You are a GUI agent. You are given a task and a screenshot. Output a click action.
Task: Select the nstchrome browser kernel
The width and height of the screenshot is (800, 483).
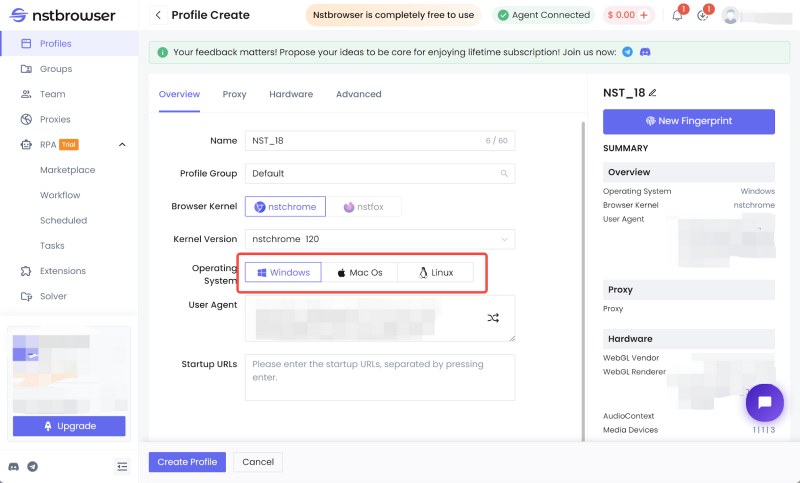coord(285,207)
